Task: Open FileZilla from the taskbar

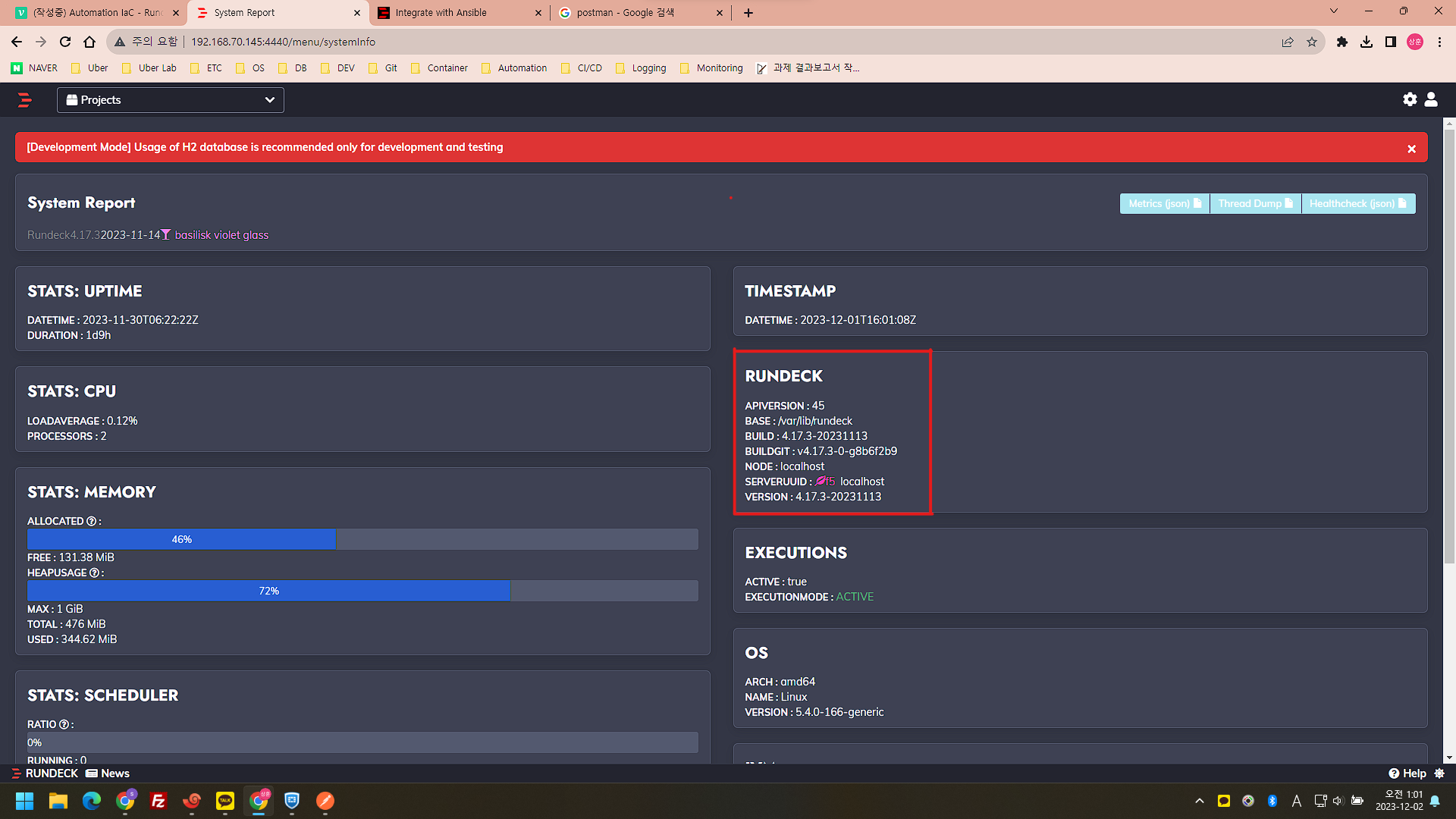Action: pyautogui.click(x=158, y=801)
